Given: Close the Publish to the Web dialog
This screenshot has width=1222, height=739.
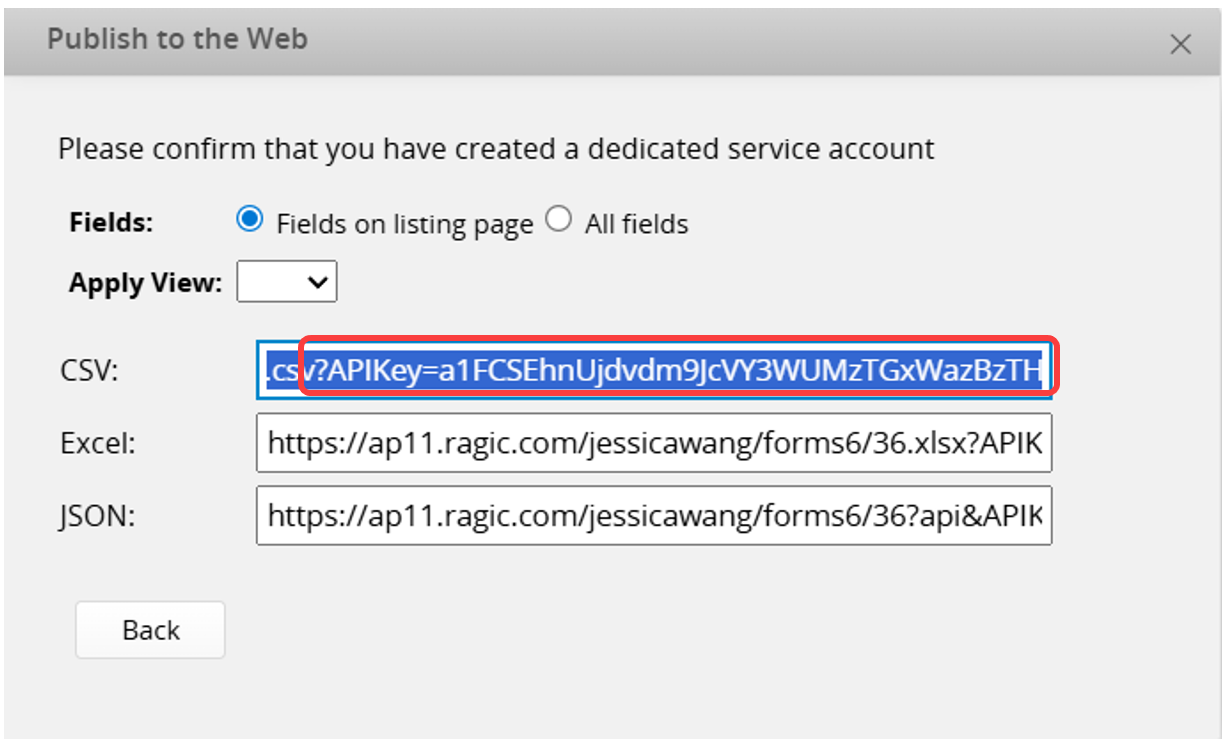Looking at the screenshot, I should (1180, 44).
